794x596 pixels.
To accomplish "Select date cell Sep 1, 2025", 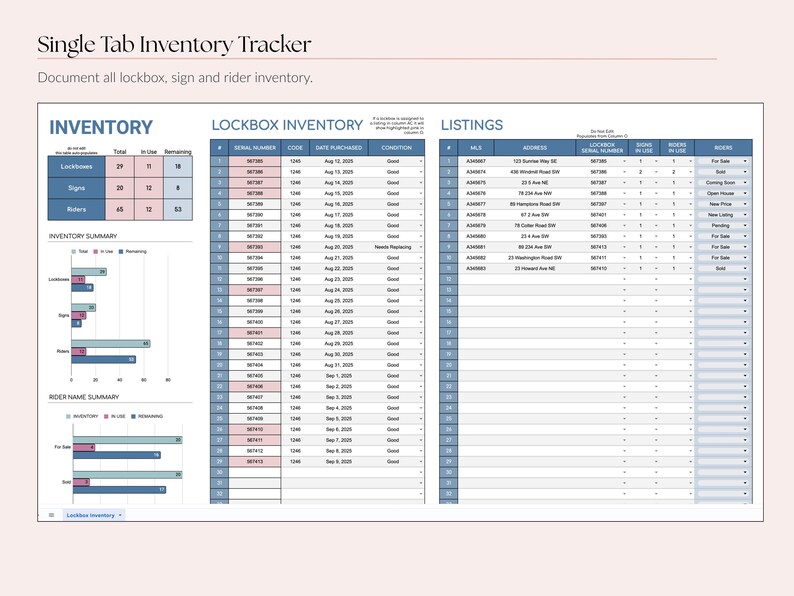I will point(339,376).
